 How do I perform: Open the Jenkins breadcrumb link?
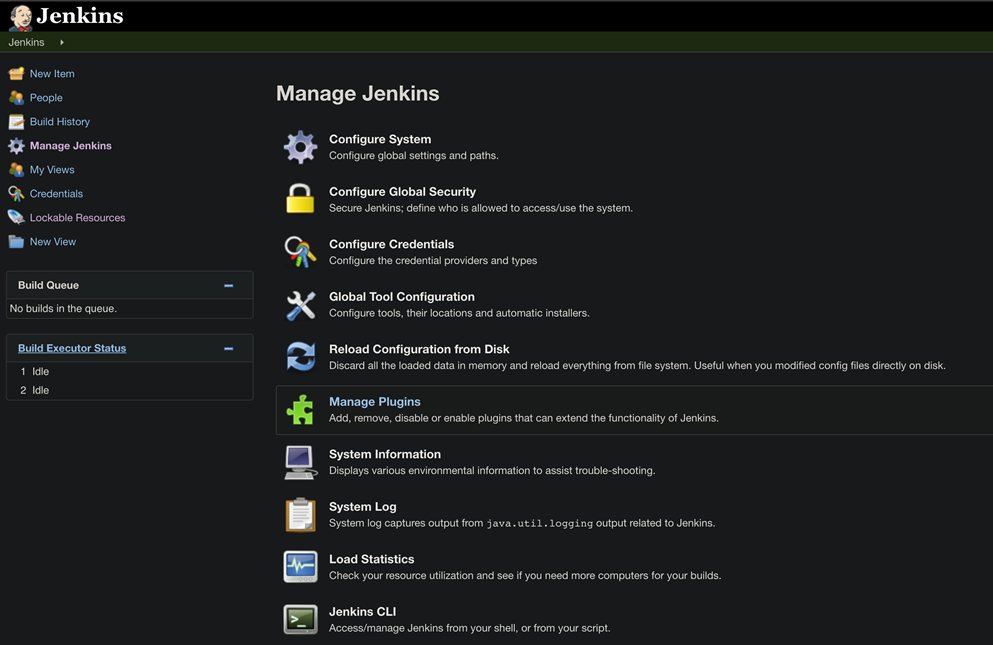click(x=26, y=42)
